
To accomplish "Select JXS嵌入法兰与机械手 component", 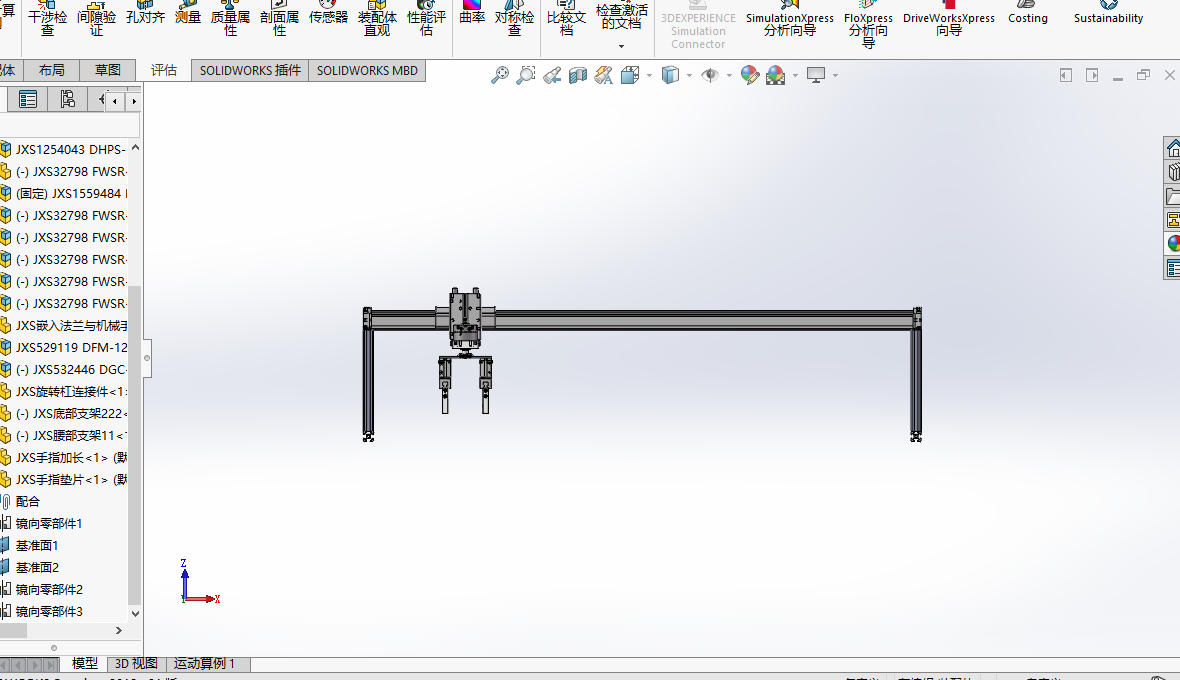I will click(x=65, y=326).
